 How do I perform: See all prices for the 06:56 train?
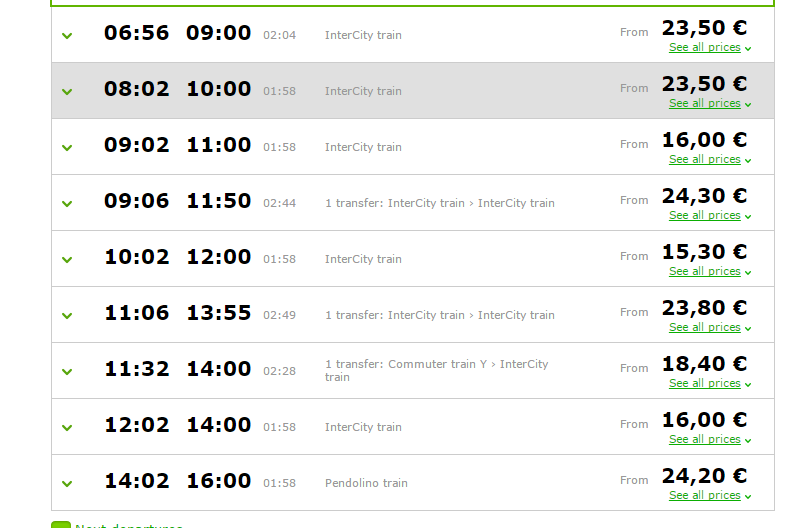[x=705, y=48]
